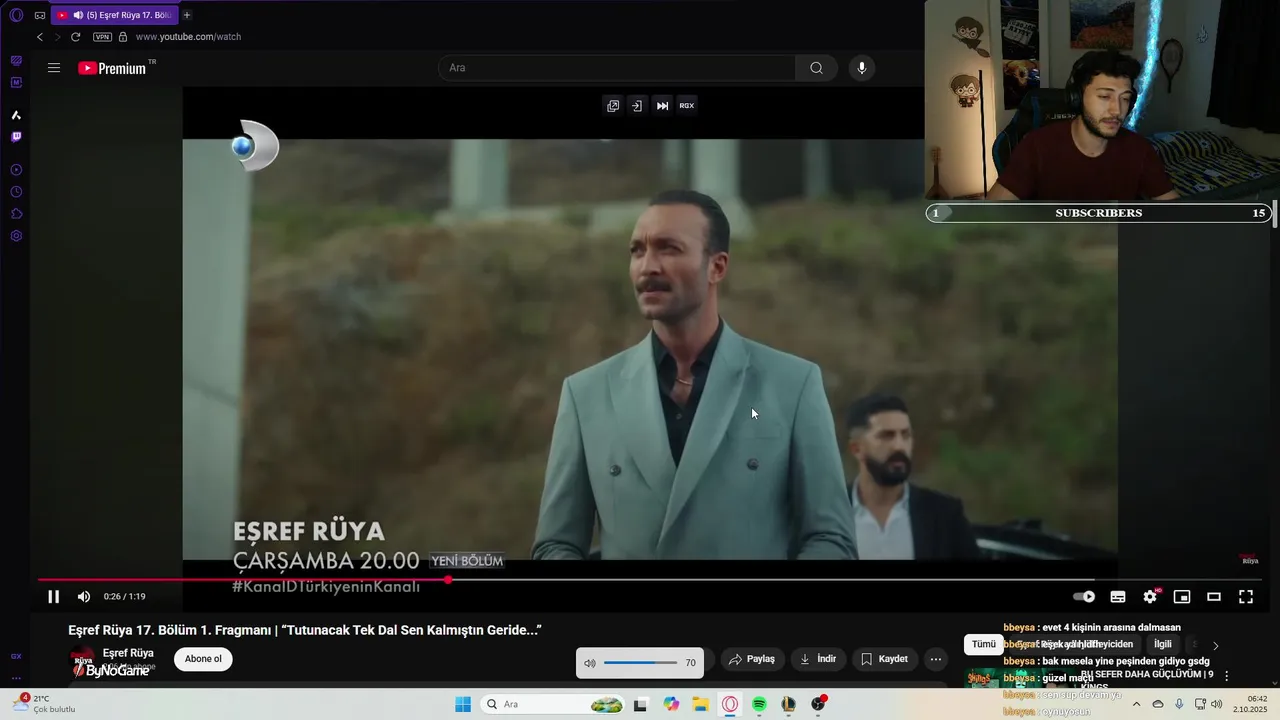The width and height of the screenshot is (1280, 720).
Task: Open more actions three-dot menu
Action: pos(936,659)
